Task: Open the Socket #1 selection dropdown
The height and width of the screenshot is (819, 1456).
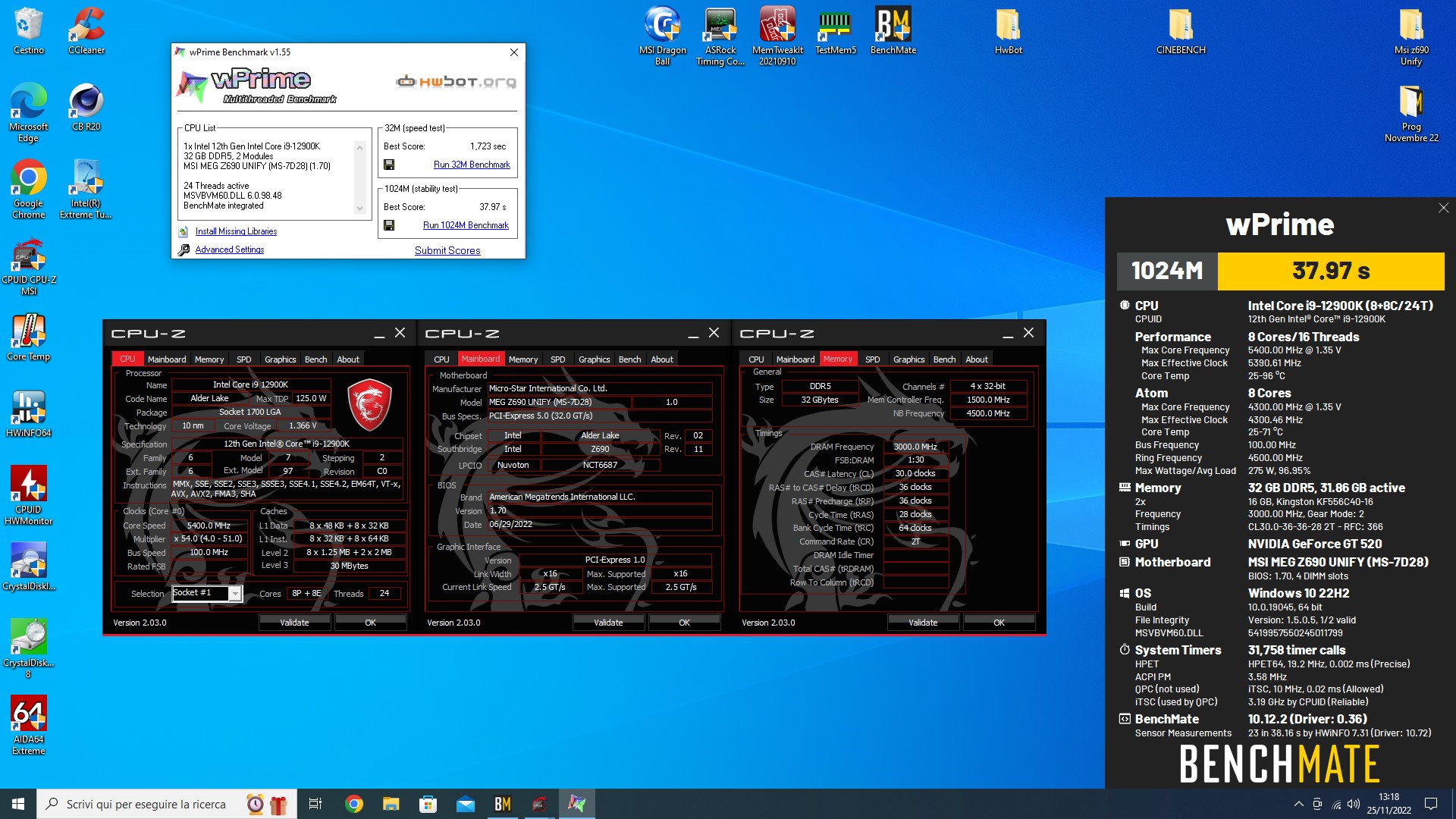Action: pyautogui.click(x=207, y=593)
